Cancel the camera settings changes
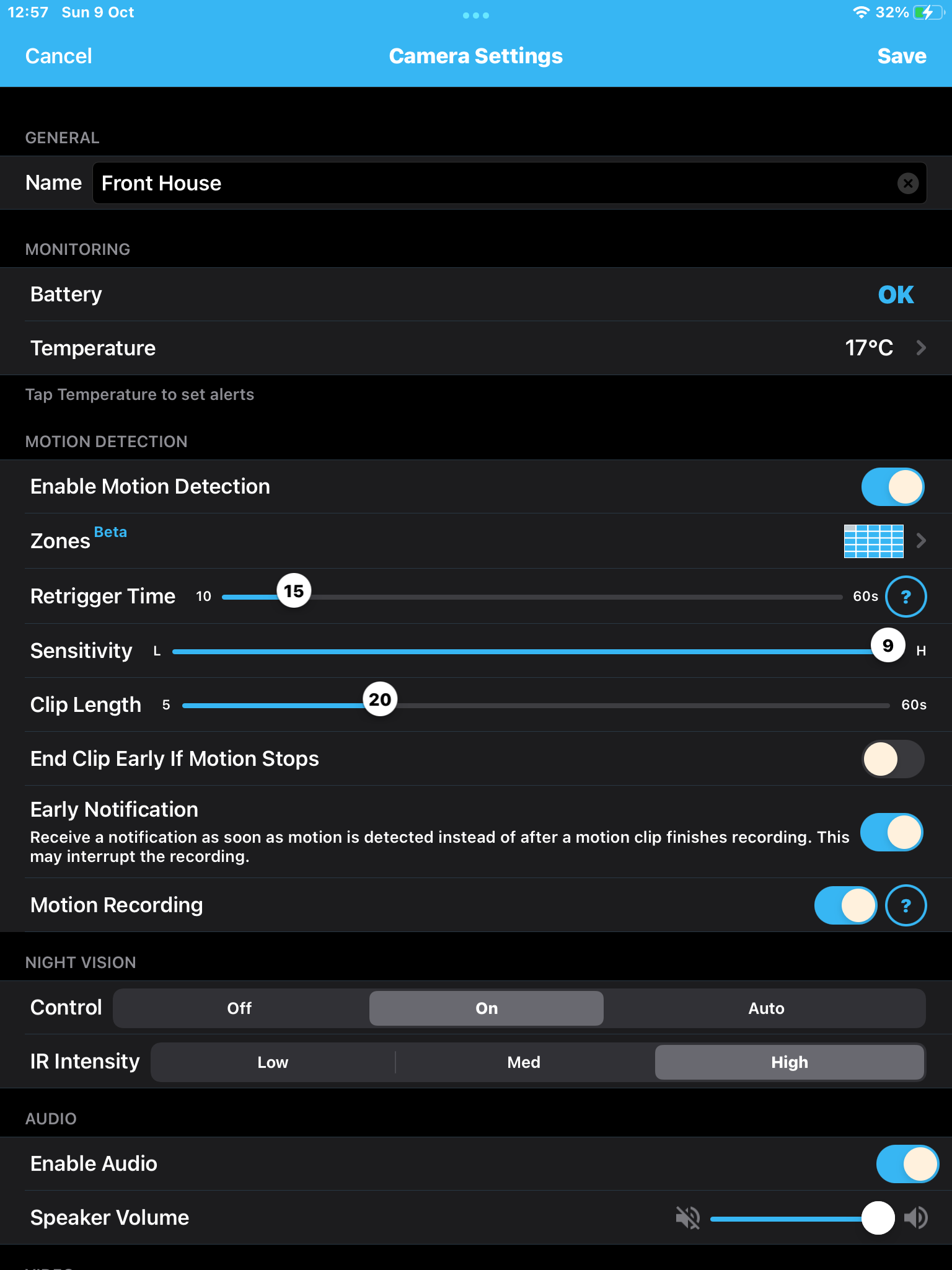 pos(59,56)
